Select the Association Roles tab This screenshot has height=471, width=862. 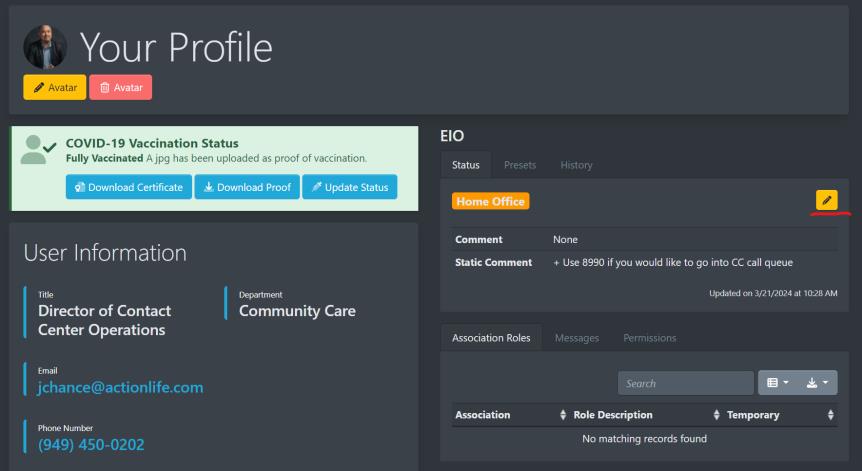point(491,338)
